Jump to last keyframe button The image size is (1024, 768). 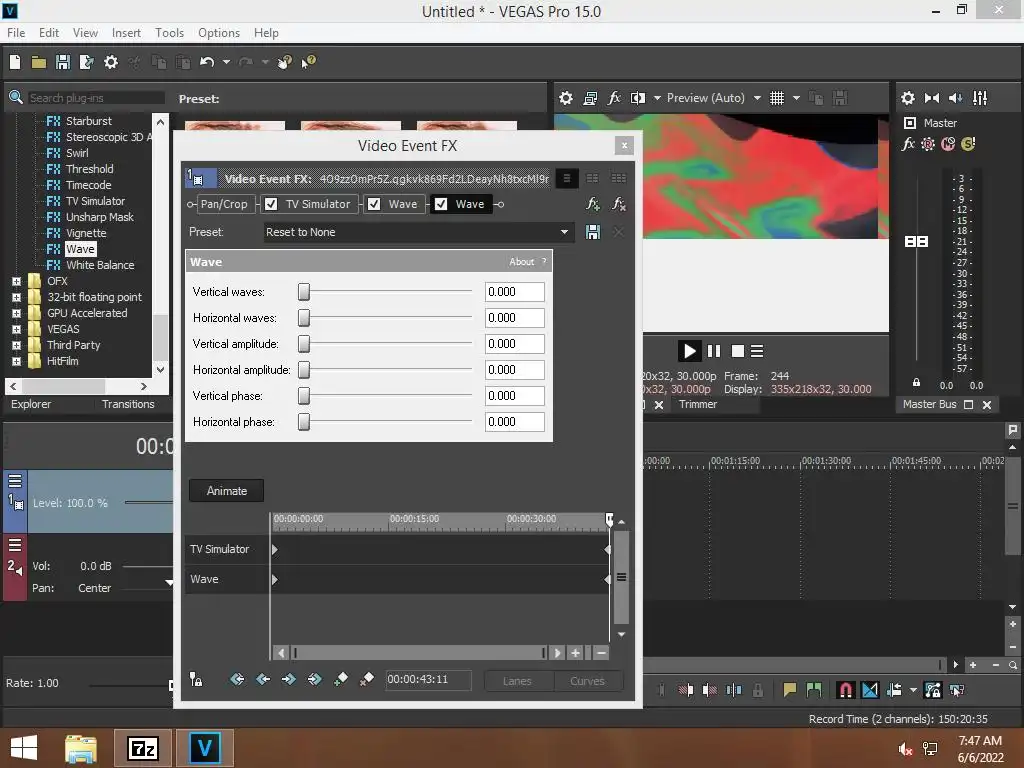[x=314, y=679]
